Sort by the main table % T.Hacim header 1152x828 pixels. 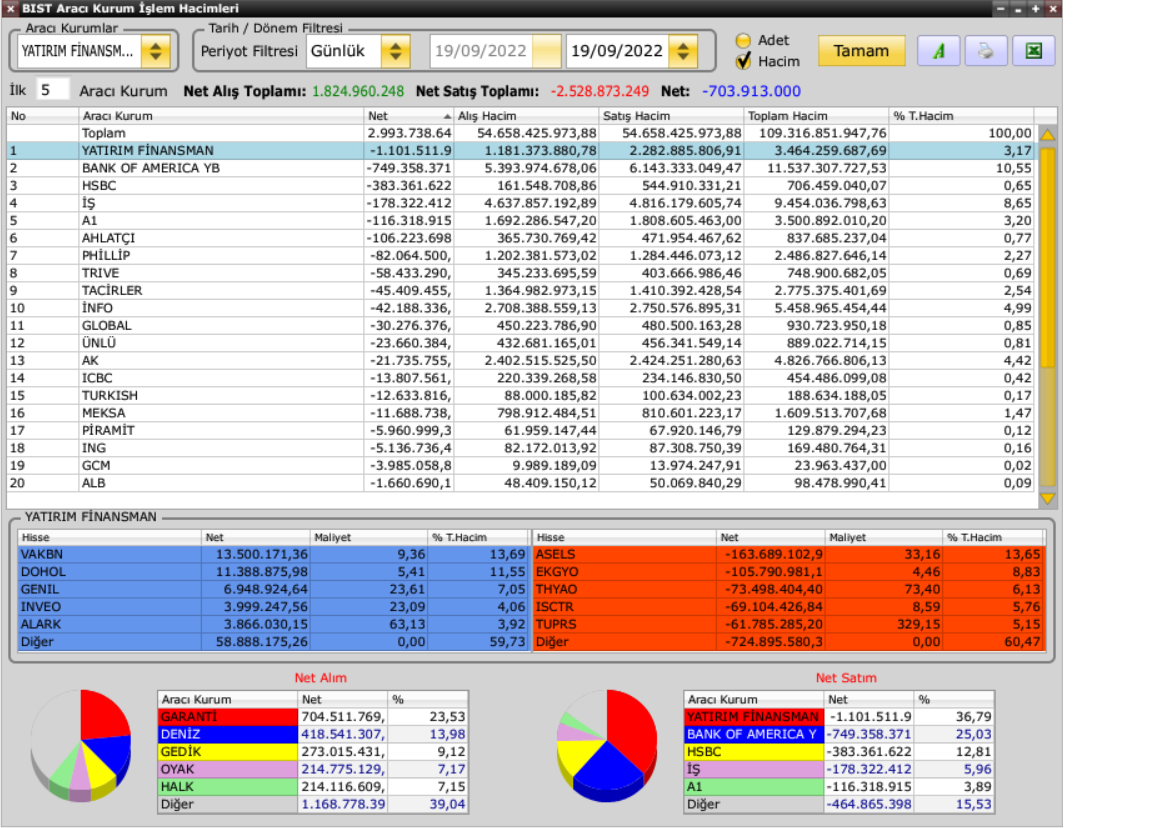tap(961, 116)
